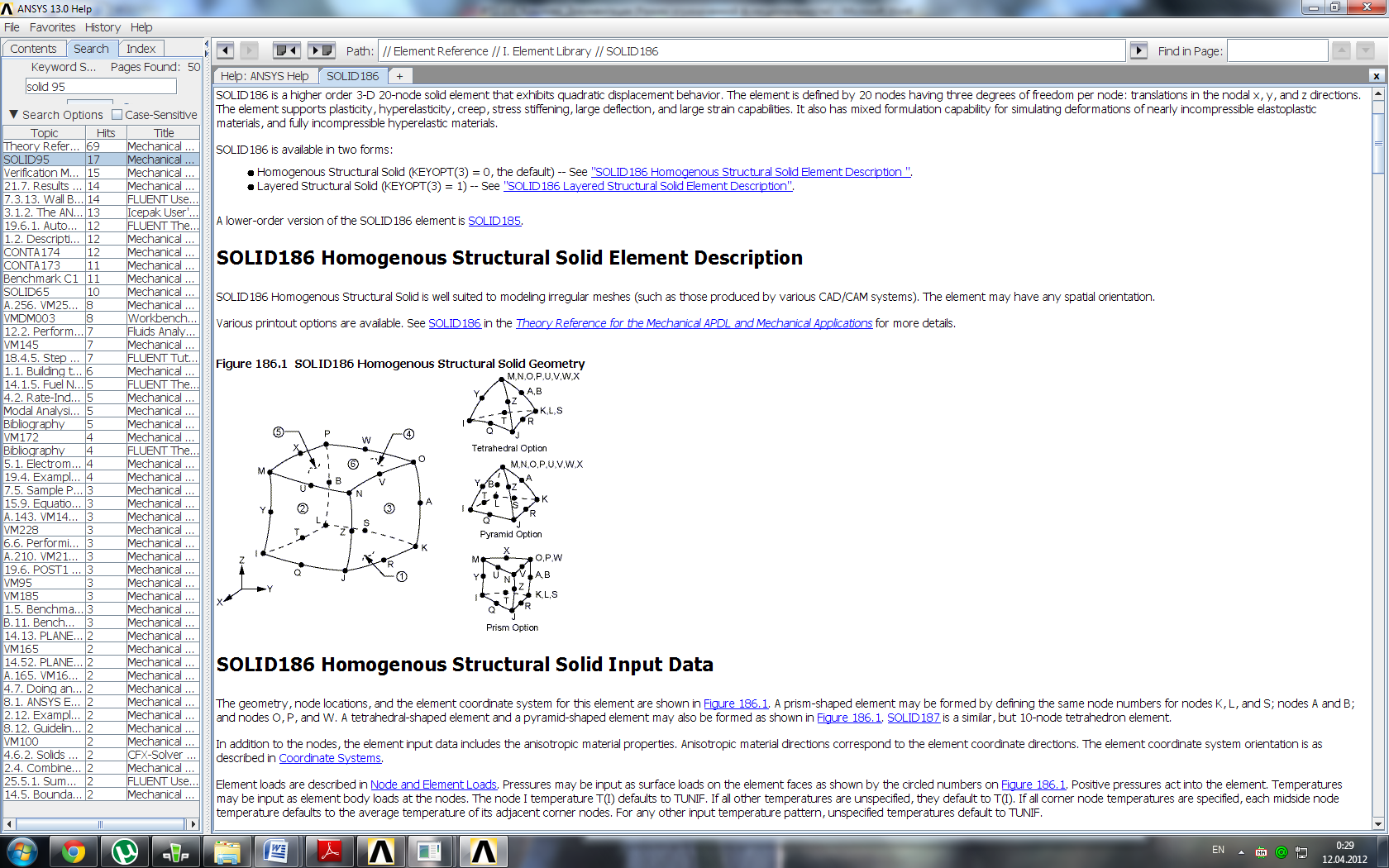Open the window-layout program taskbar icon

pos(430,851)
